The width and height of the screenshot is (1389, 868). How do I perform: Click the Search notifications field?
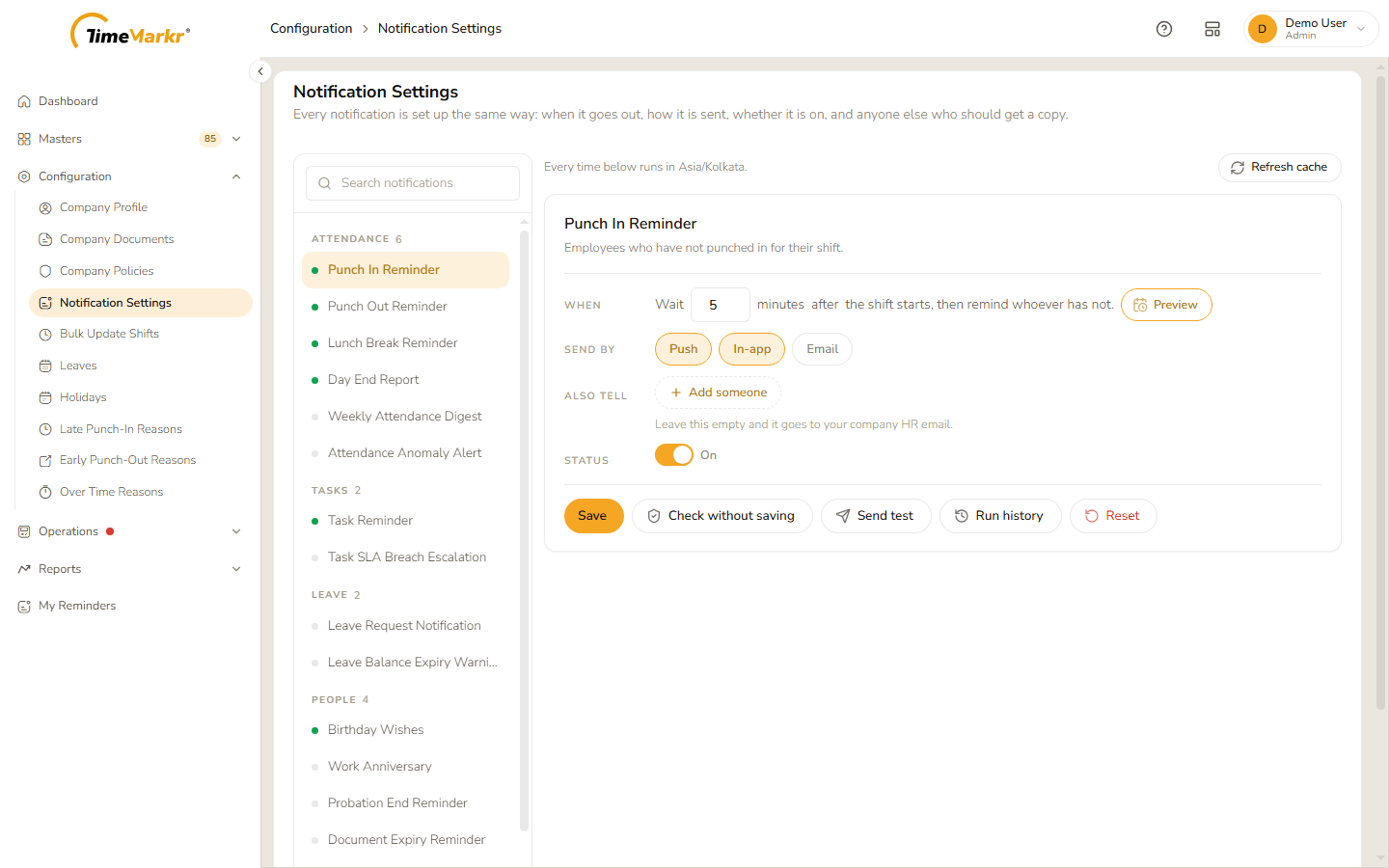pos(413,183)
